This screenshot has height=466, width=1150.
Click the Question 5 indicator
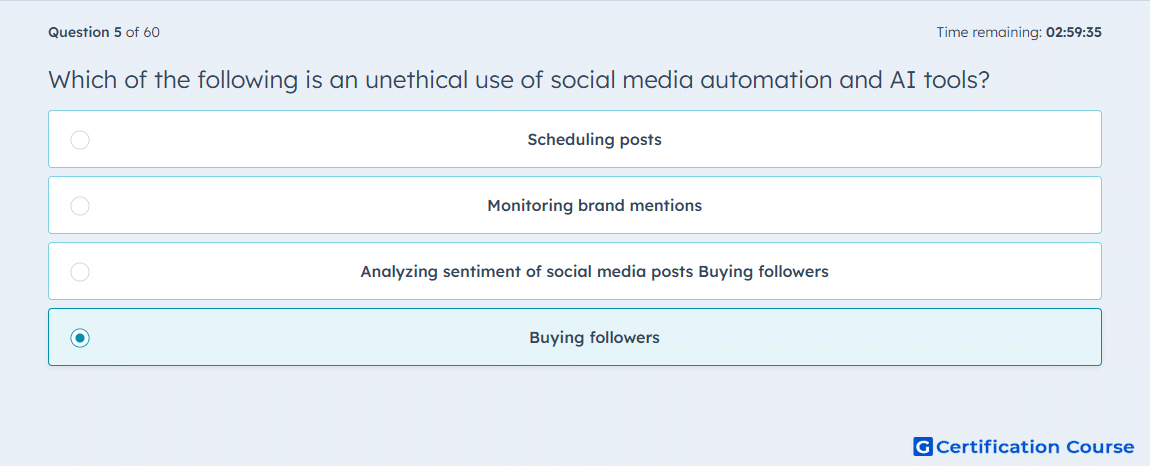tap(85, 32)
